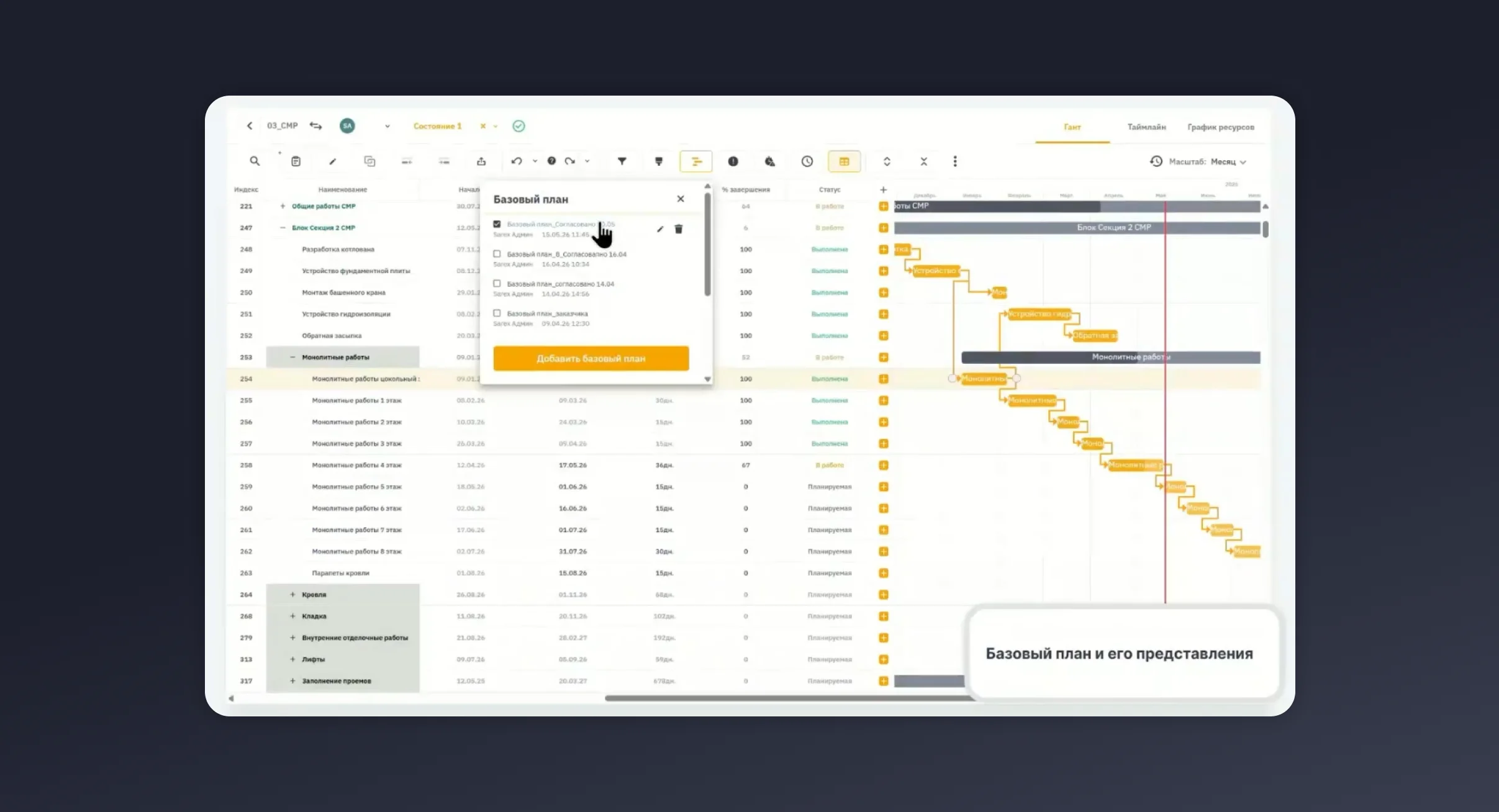
Task: Expand Внутренние отделочные работы group
Action: click(x=292, y=638)
